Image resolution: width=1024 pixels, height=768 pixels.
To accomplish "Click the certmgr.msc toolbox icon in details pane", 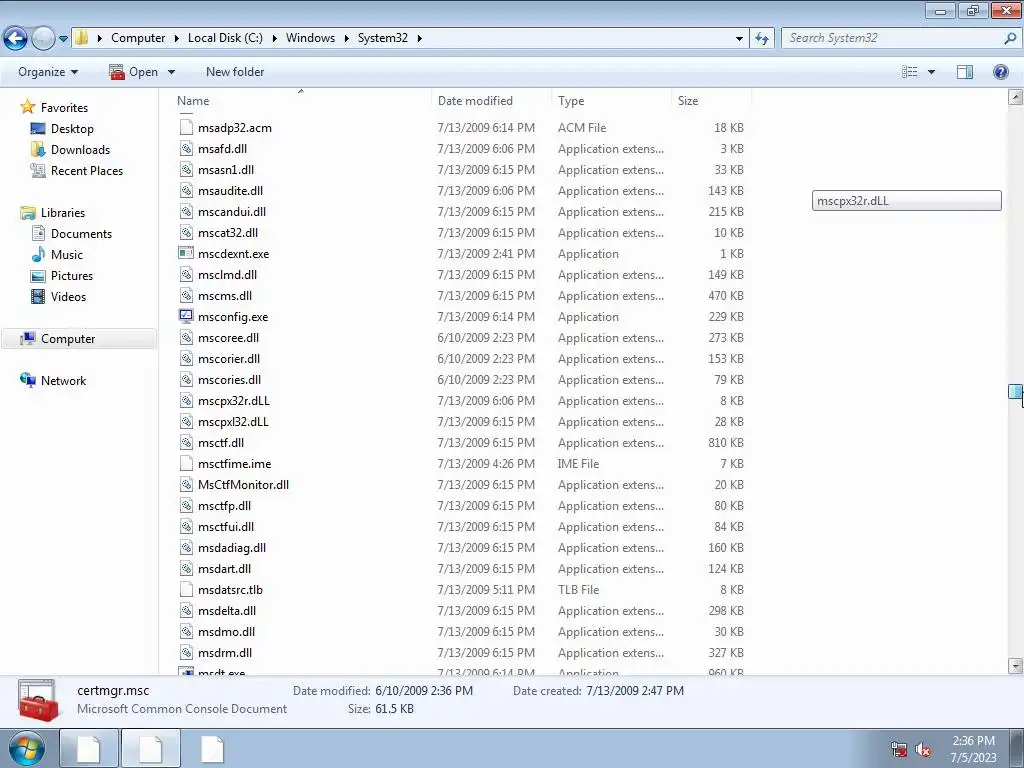I will [x=39, y=700].
